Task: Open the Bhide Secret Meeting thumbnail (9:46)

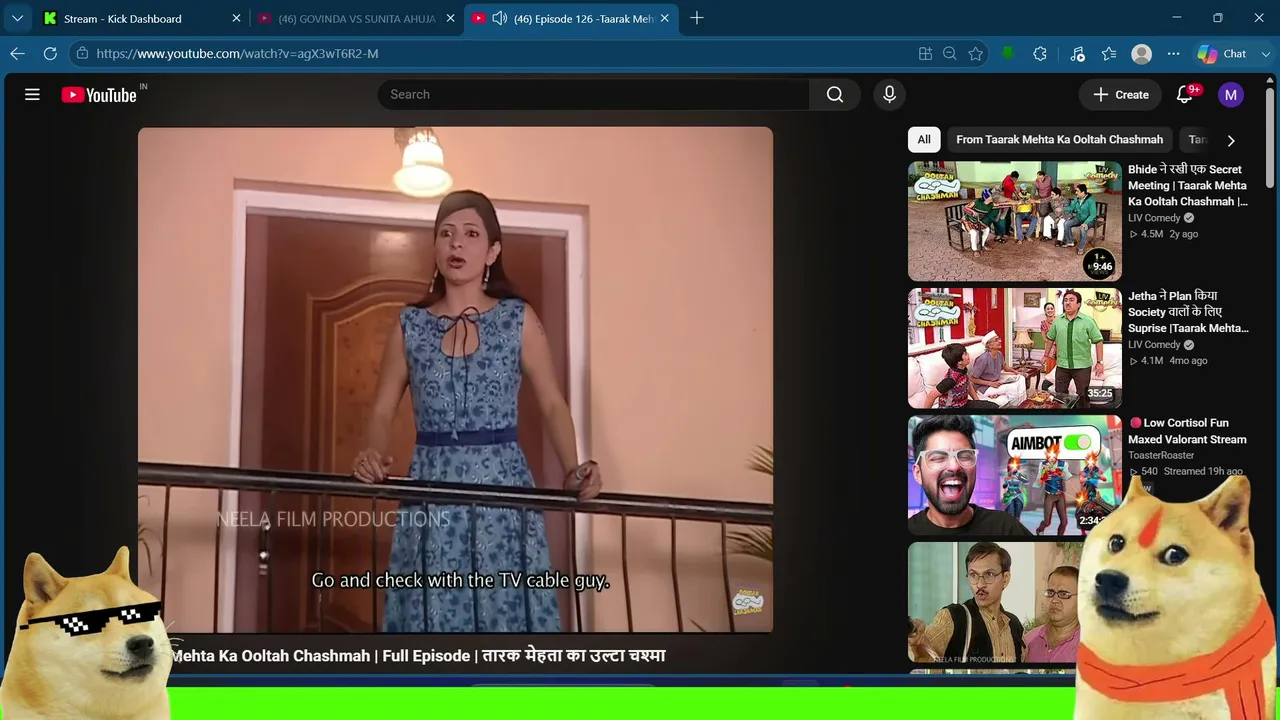Action: pyautogui.click(x=1015, y=221)
